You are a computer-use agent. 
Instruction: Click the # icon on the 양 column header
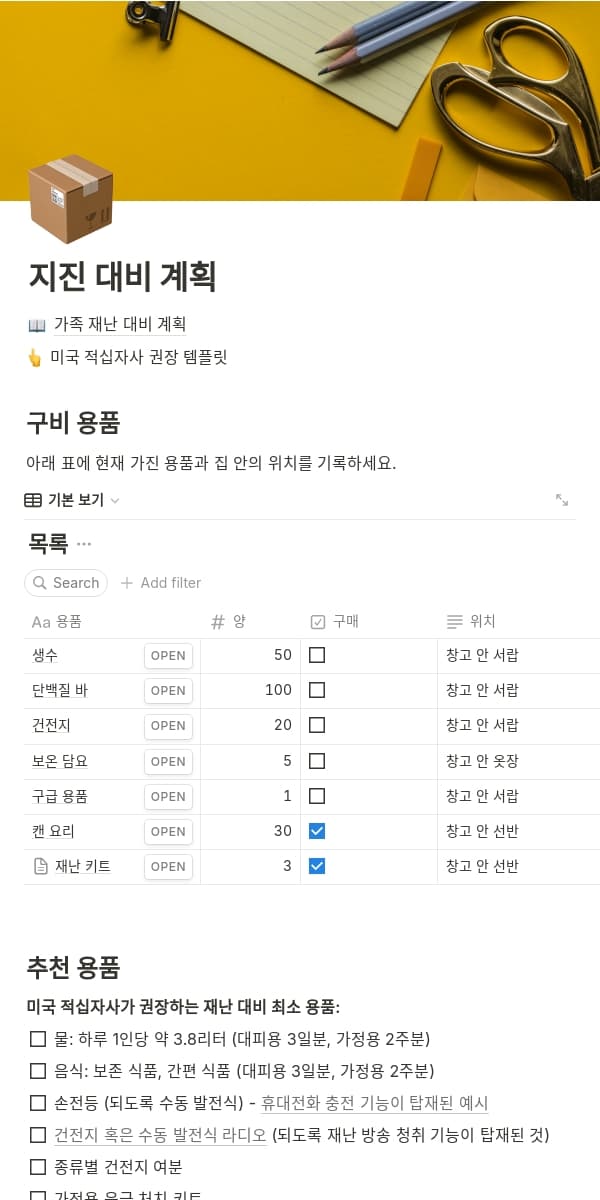pos(218,621)
